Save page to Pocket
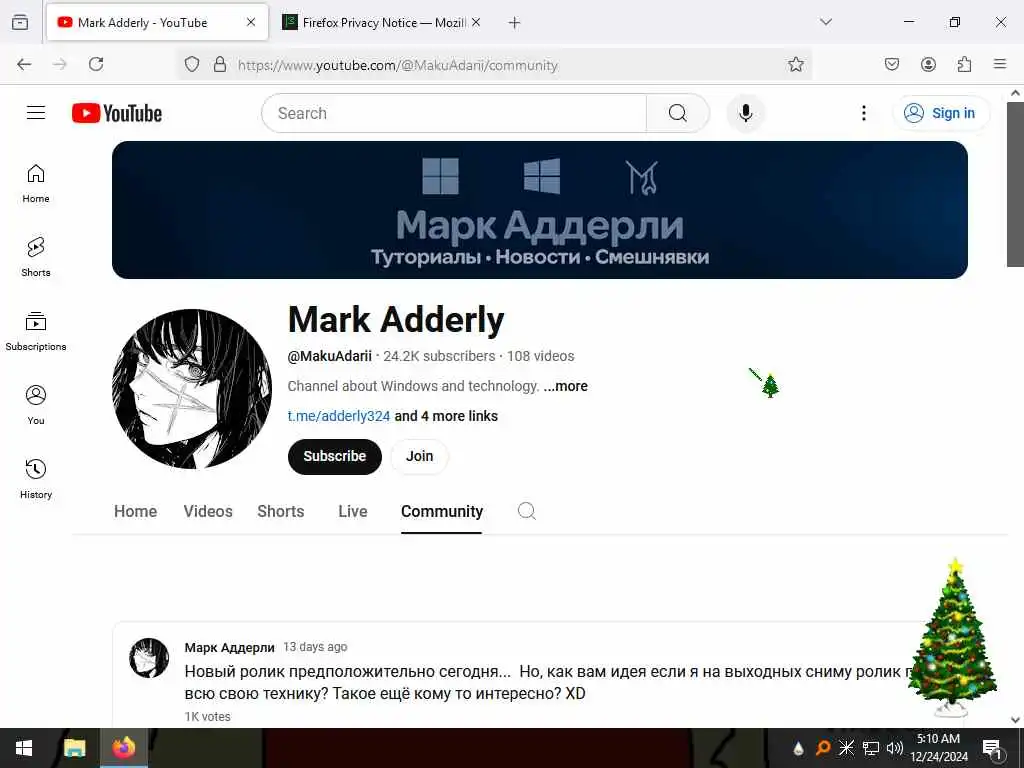This screenshot has height=768, width=1024. [892, 64]
